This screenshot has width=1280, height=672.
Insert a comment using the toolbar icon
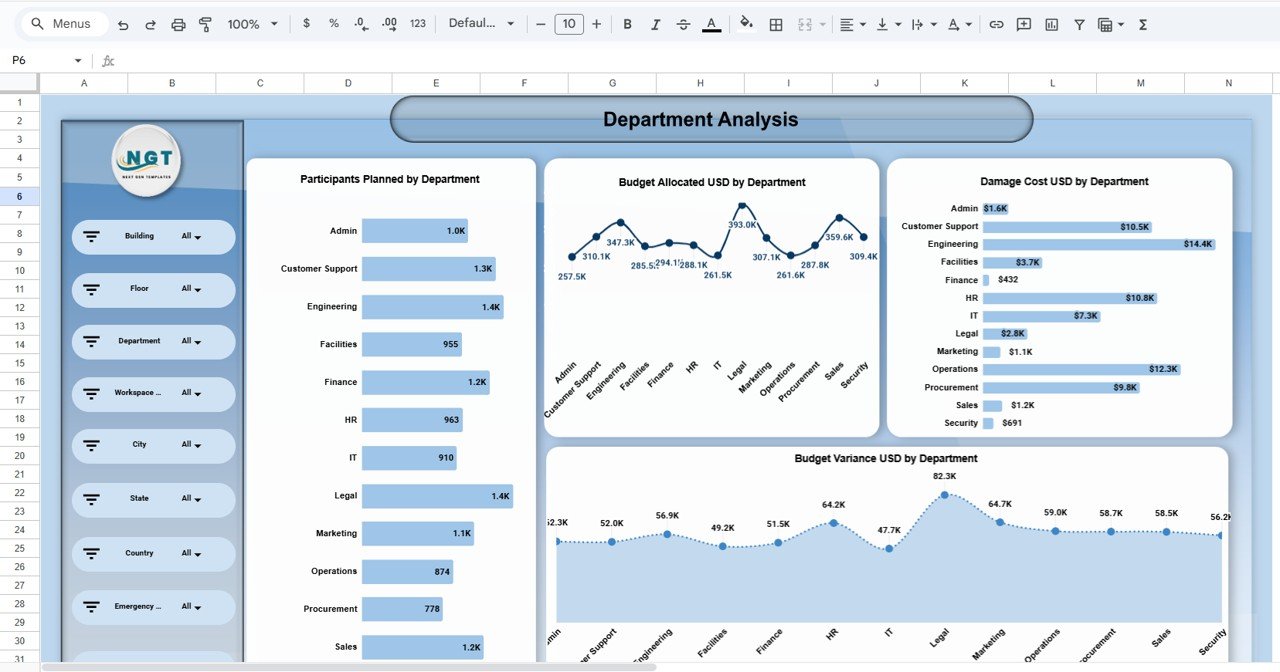point(1023,23)
